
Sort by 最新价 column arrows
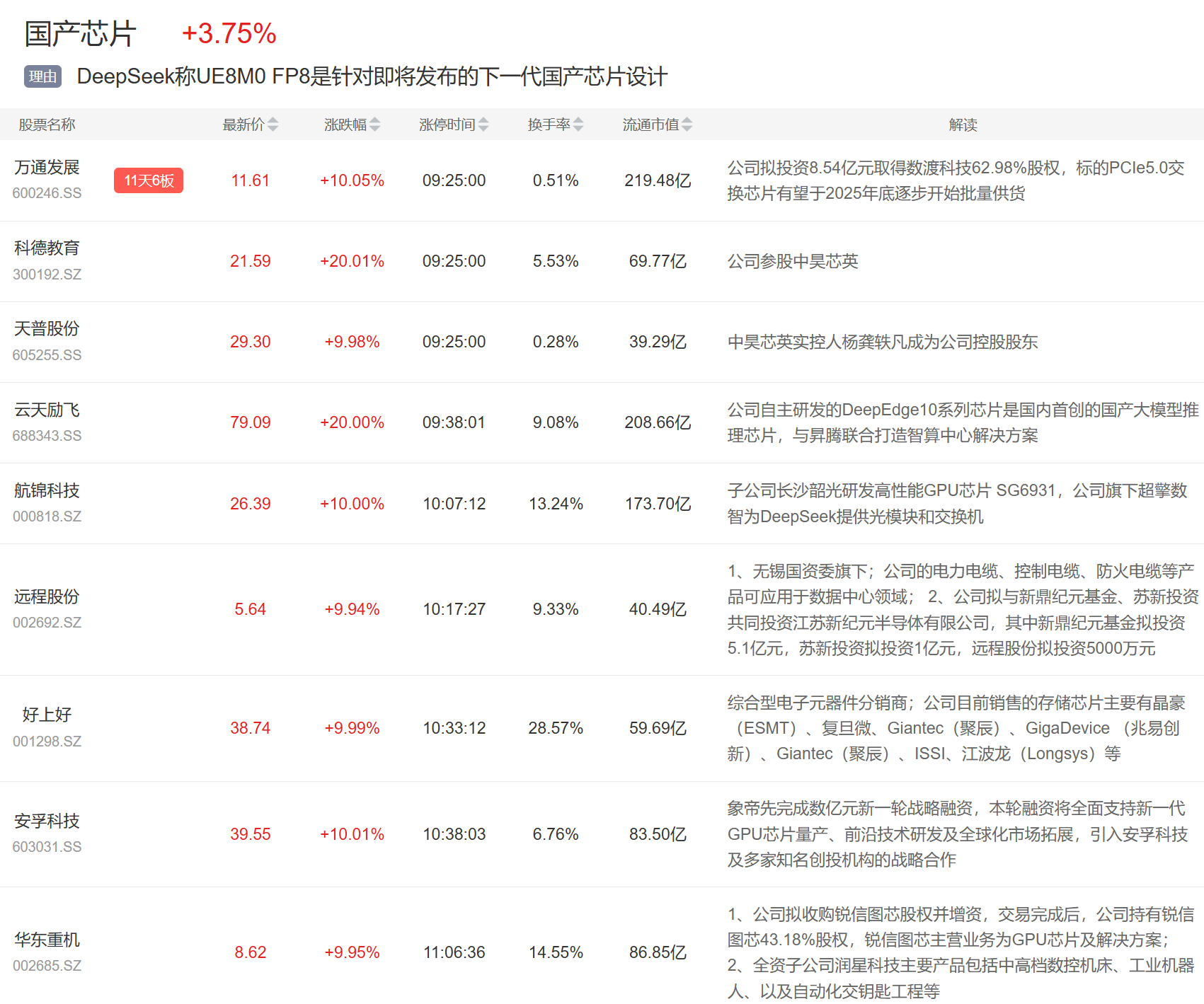pyautogui.click(x=273, y=125)
